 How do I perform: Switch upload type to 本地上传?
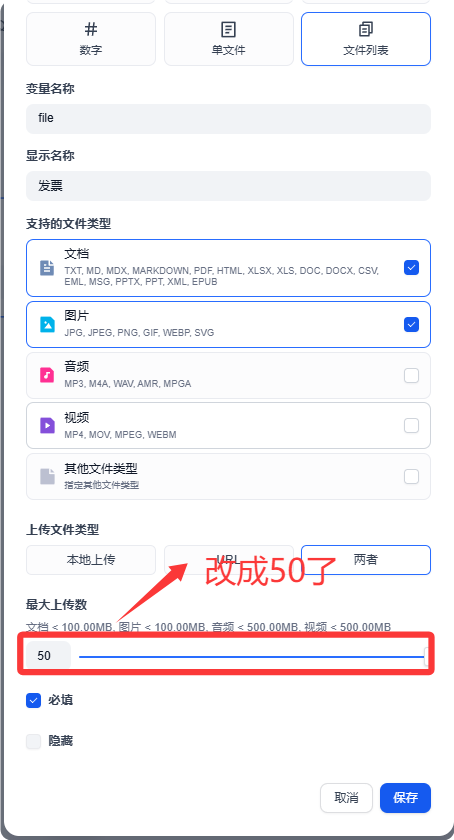(x=91, y=560)
